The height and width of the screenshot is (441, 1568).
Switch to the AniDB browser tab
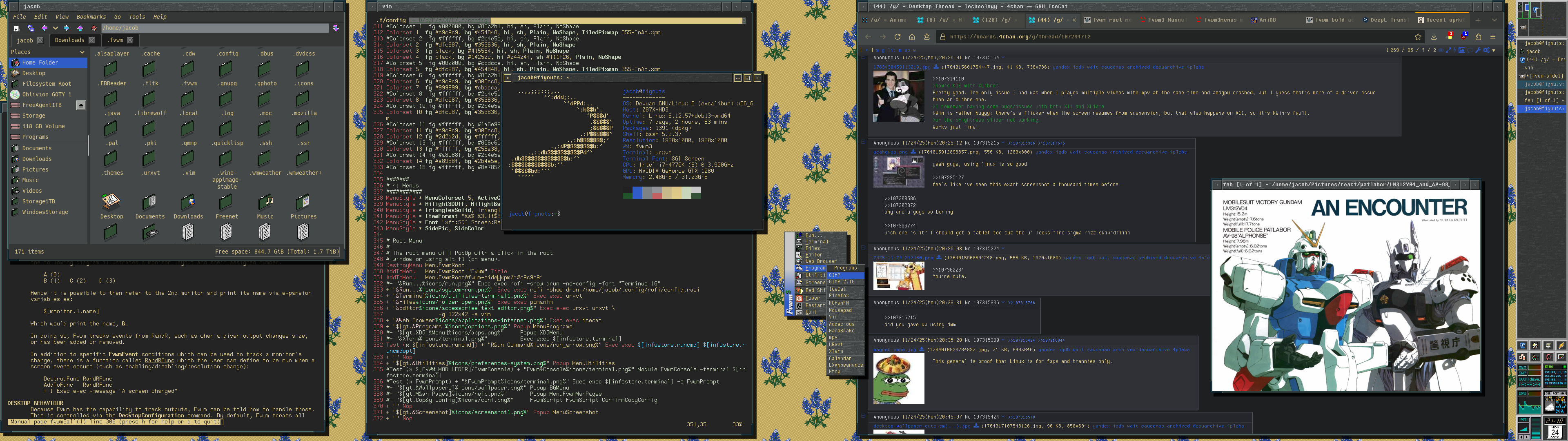(1267, 20)
